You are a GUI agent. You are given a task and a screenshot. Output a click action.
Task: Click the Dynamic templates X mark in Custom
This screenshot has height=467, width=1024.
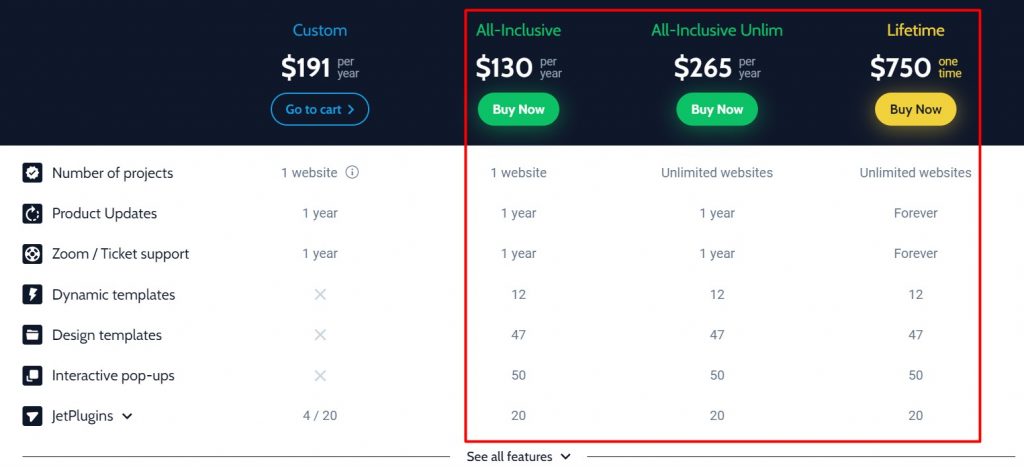320,295
